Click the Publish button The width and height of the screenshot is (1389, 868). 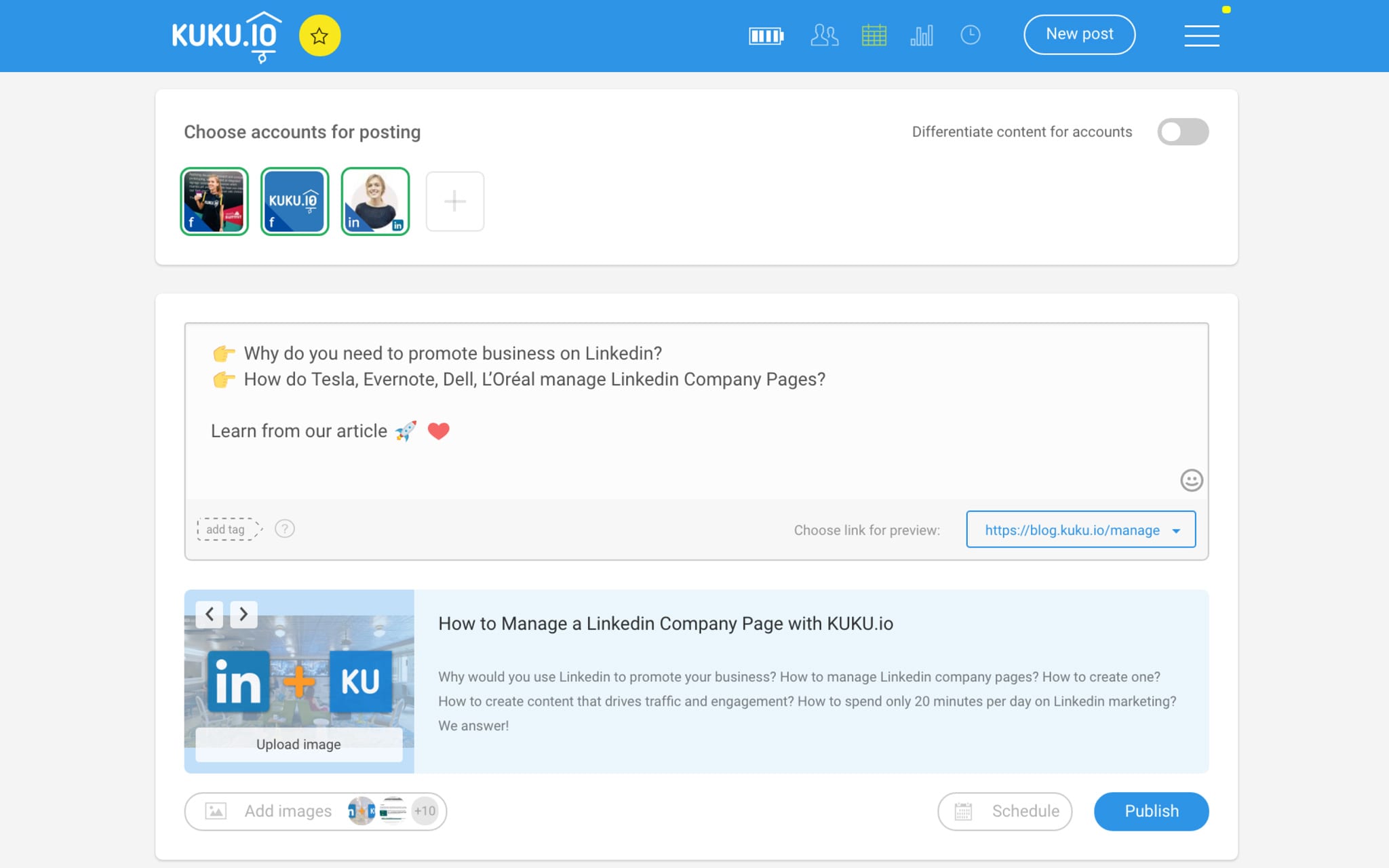click(1151, 812)
